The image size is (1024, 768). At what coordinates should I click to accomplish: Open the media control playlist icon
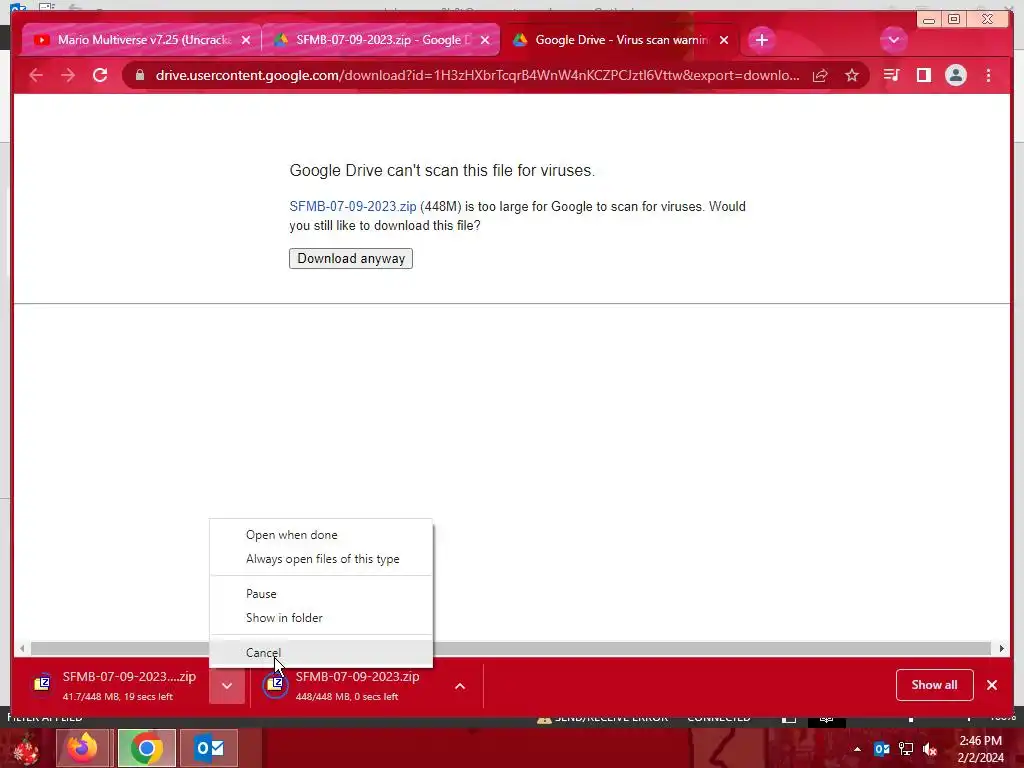[891, 75]
